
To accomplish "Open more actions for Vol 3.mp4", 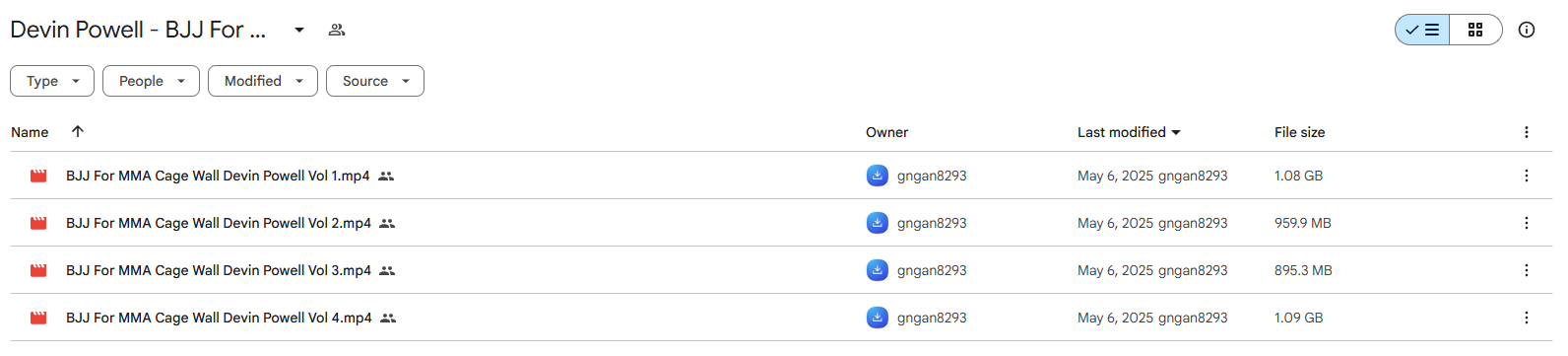I will point(1527,270).
